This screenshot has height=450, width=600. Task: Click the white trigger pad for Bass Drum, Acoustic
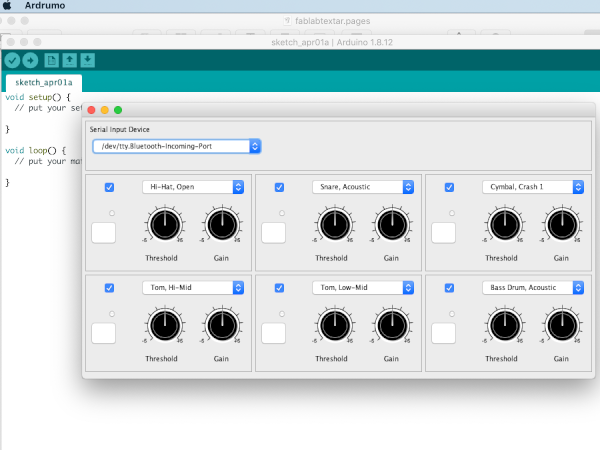tap(443, 333)
